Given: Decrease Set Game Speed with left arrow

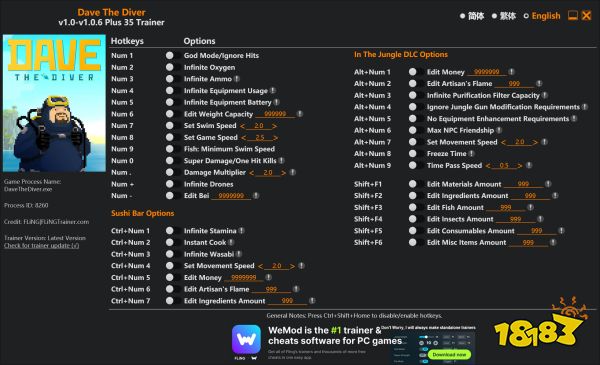Looking at the screenshot, I should (244, 138).
